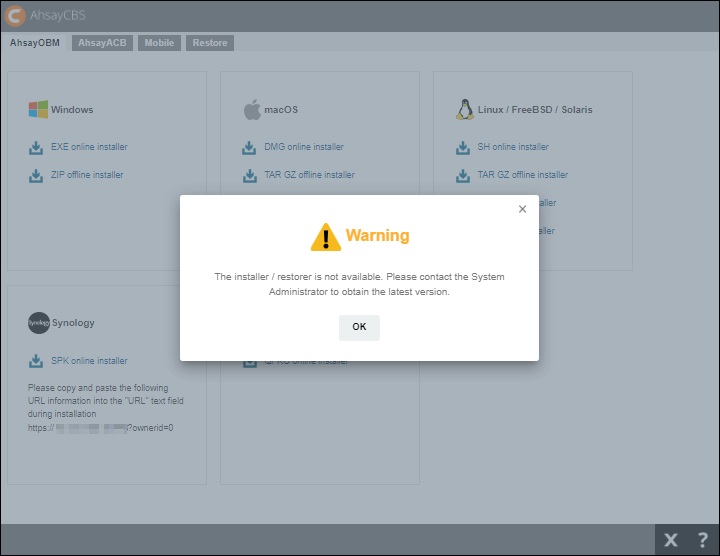The image size is (720, 556).
Task: Download macOS TAR GZ offline installer link
Action: tap(309, 175)
